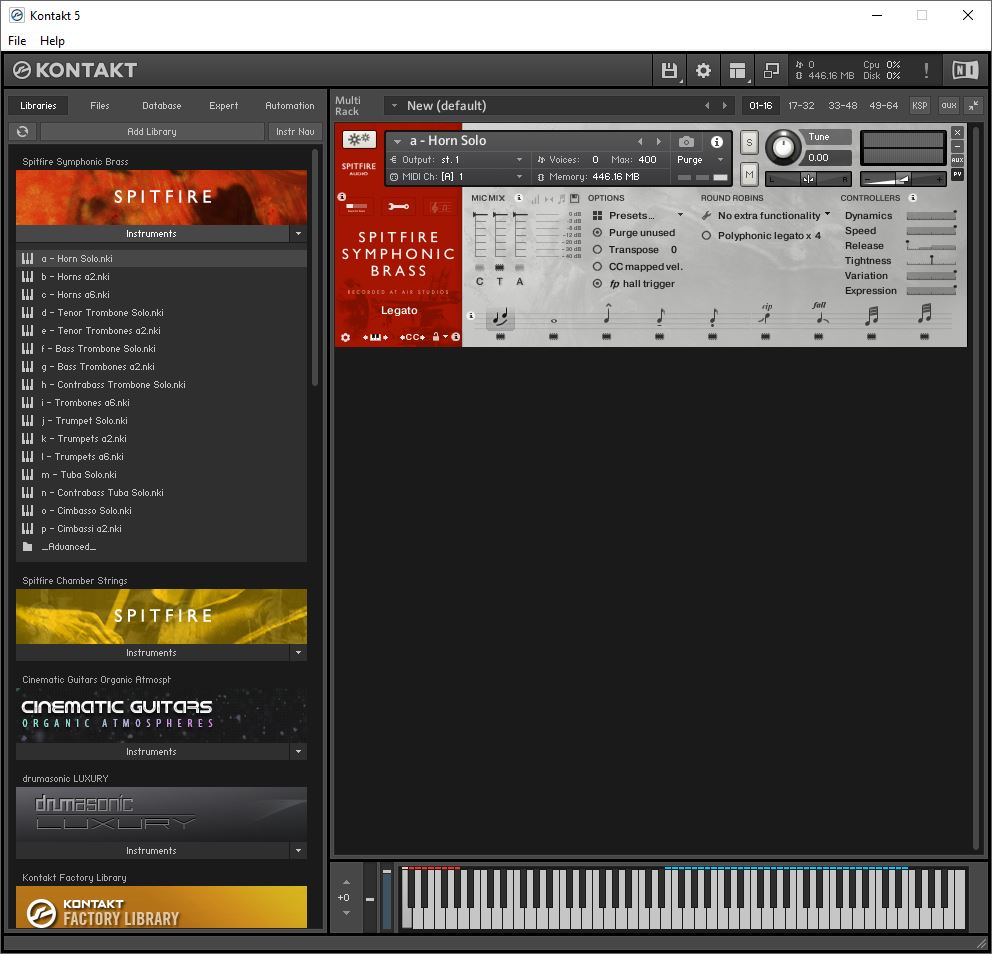This screenshot has width=992, height=954.
Task: Click the gear icon below the Legato label
Action: click(x=345, y=337)
